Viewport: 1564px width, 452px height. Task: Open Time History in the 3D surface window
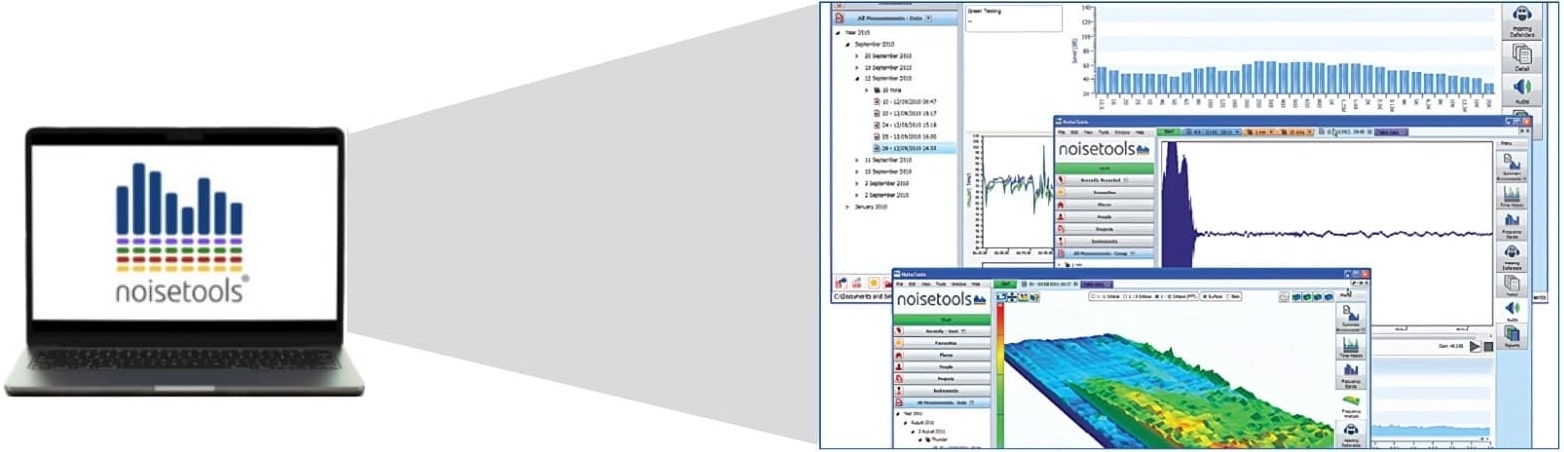[1351, 346]
